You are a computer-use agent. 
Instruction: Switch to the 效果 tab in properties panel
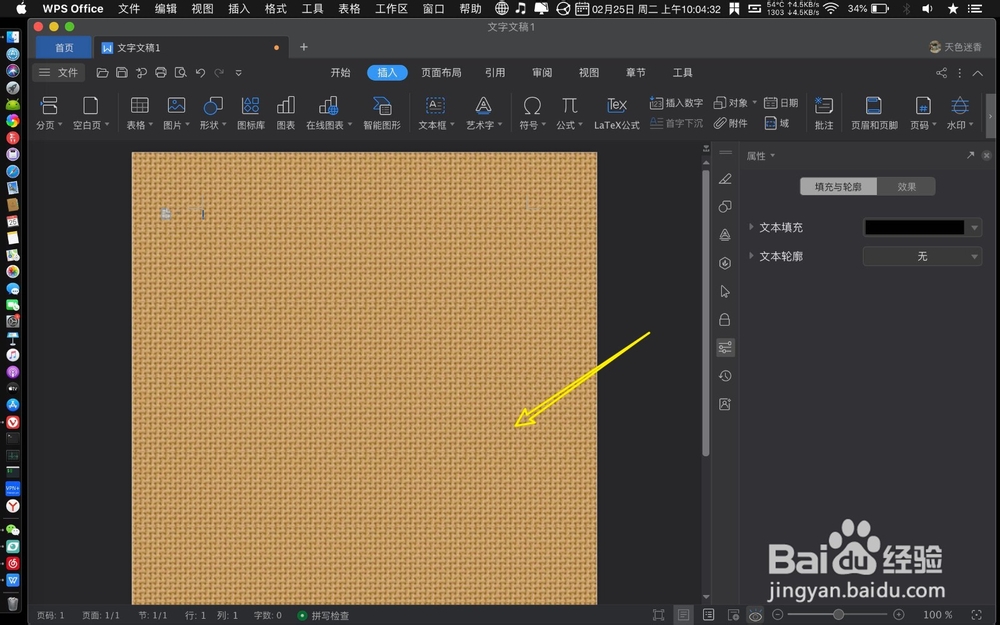[906, 186]
